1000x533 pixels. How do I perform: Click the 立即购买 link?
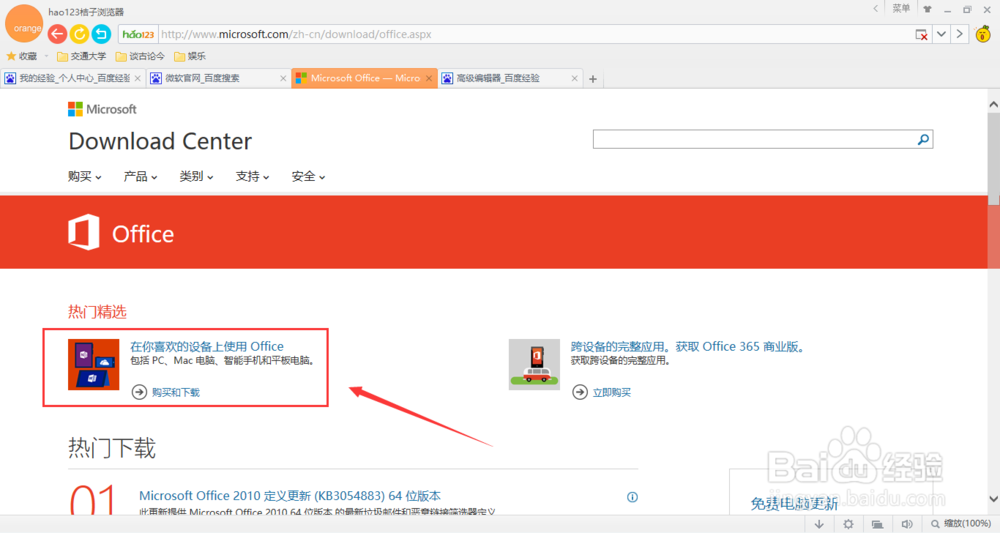pos(612,392)
